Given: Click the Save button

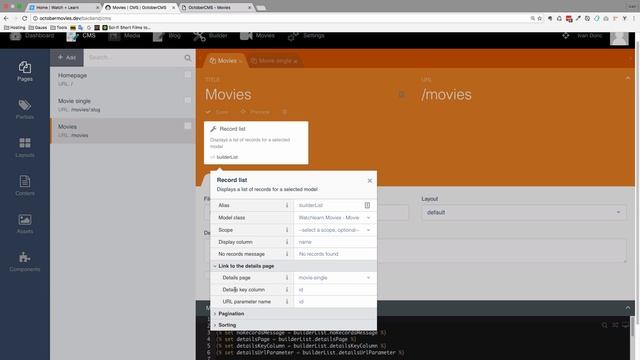Looking at the screenshot, I should (x=217, y=112).
